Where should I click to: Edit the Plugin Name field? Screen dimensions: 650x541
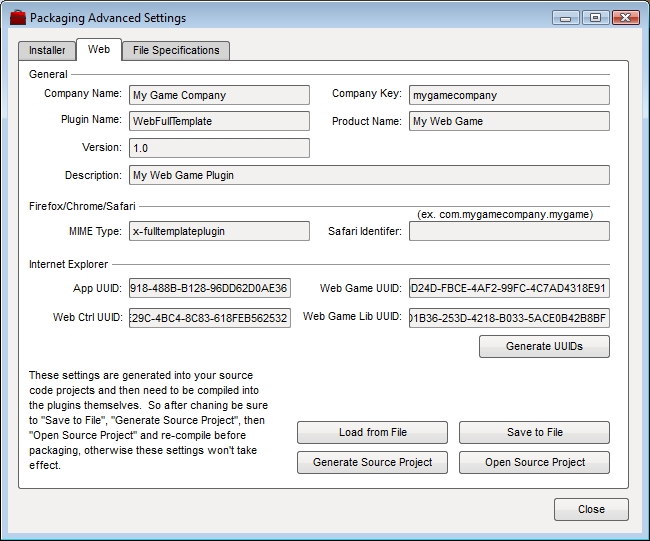click(219, 121)
